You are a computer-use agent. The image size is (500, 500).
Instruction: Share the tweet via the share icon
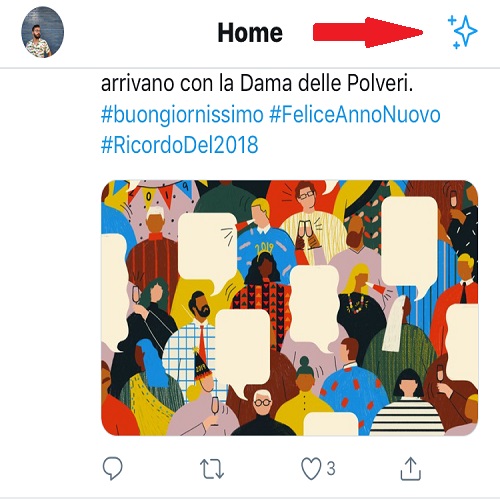[410, 468]
